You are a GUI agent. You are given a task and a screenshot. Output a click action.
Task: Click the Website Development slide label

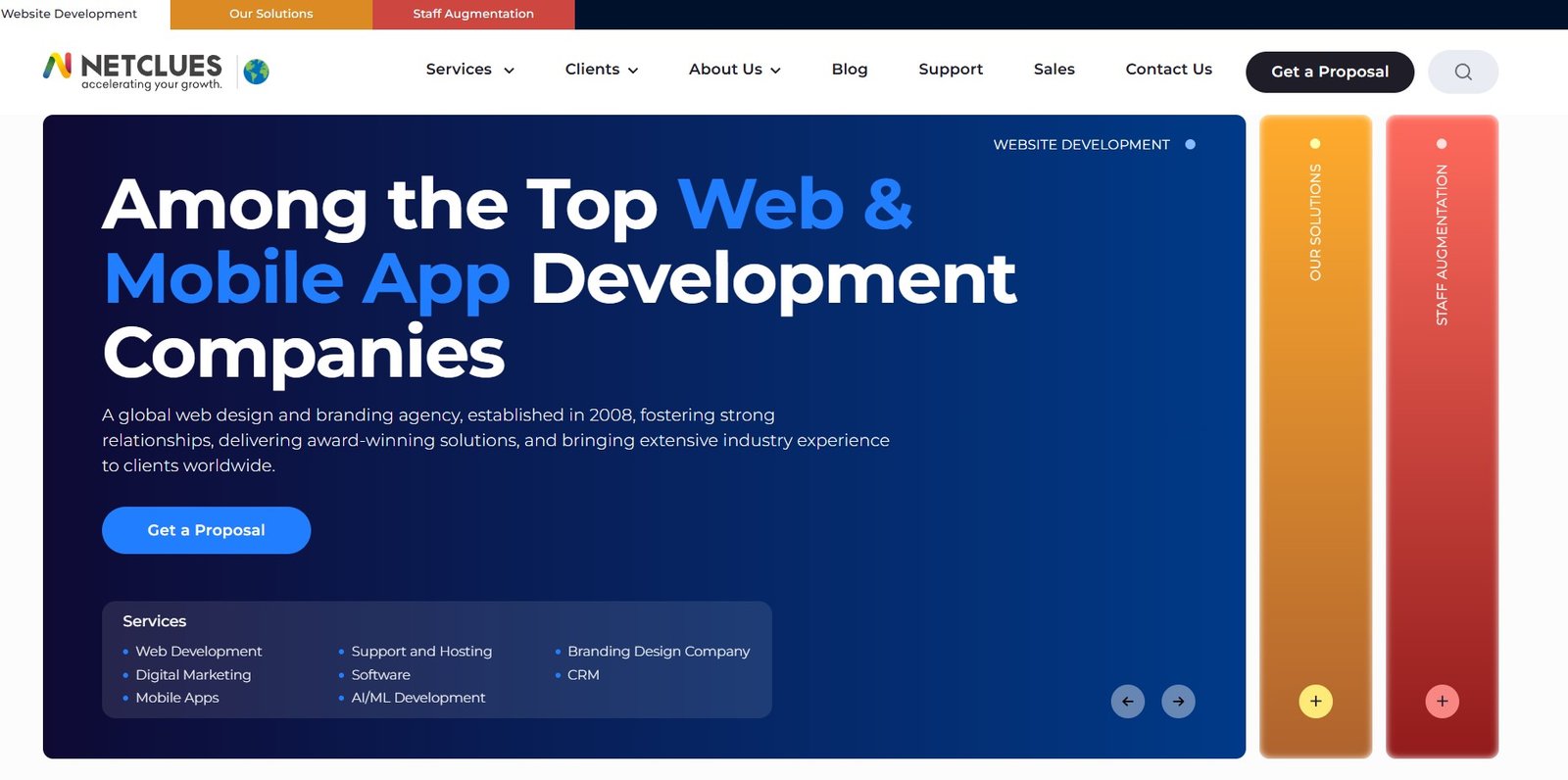pyautogui.click(x=1082, y=144)
